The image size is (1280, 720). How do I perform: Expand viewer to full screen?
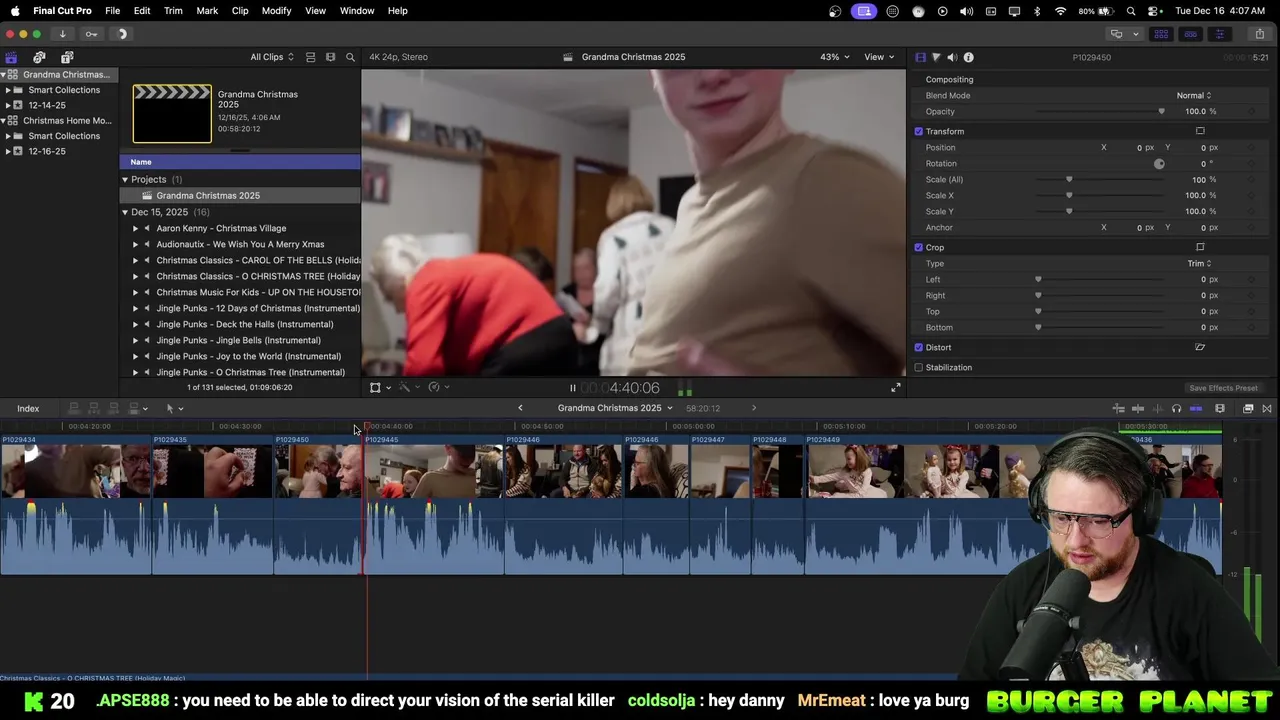(x=896, y=388)
